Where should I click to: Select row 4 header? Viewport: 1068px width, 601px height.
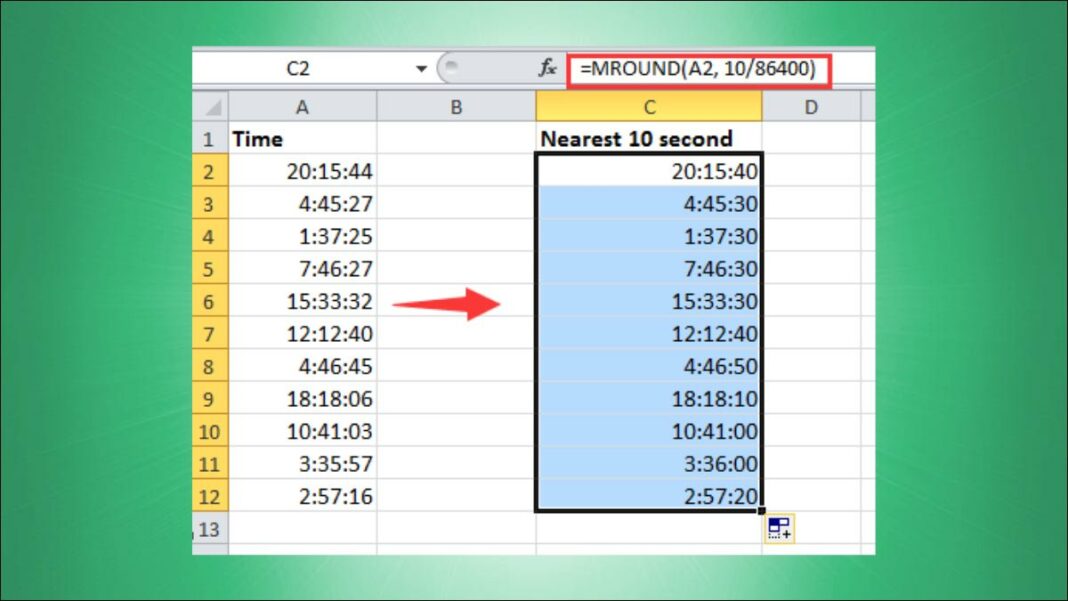pos(210,236)
